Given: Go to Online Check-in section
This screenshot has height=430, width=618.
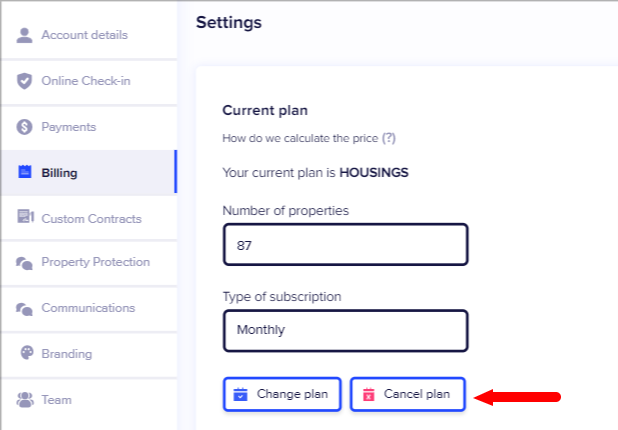Looking at the screenshot, I should [x=86, y=81].
